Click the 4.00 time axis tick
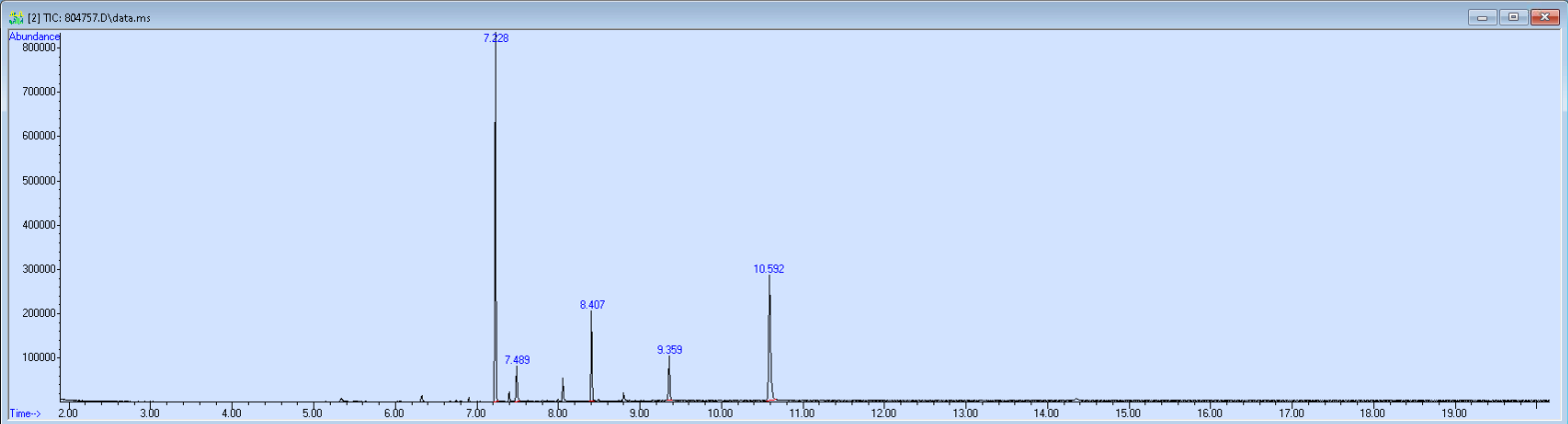Viewport: 1568px width, 424px height. pos(231,413)
